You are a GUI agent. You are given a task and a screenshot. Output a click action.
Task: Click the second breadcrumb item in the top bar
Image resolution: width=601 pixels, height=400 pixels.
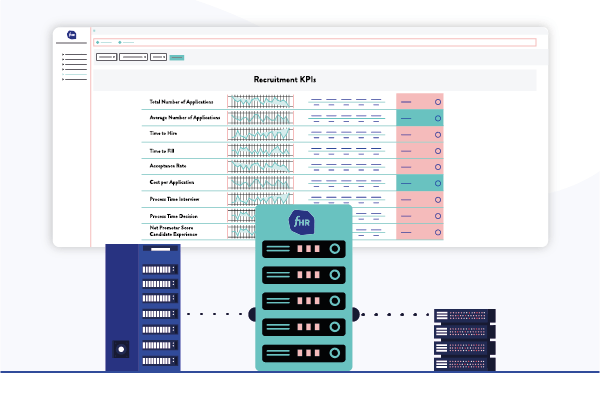pyautogui.click(x=126, y=43)
